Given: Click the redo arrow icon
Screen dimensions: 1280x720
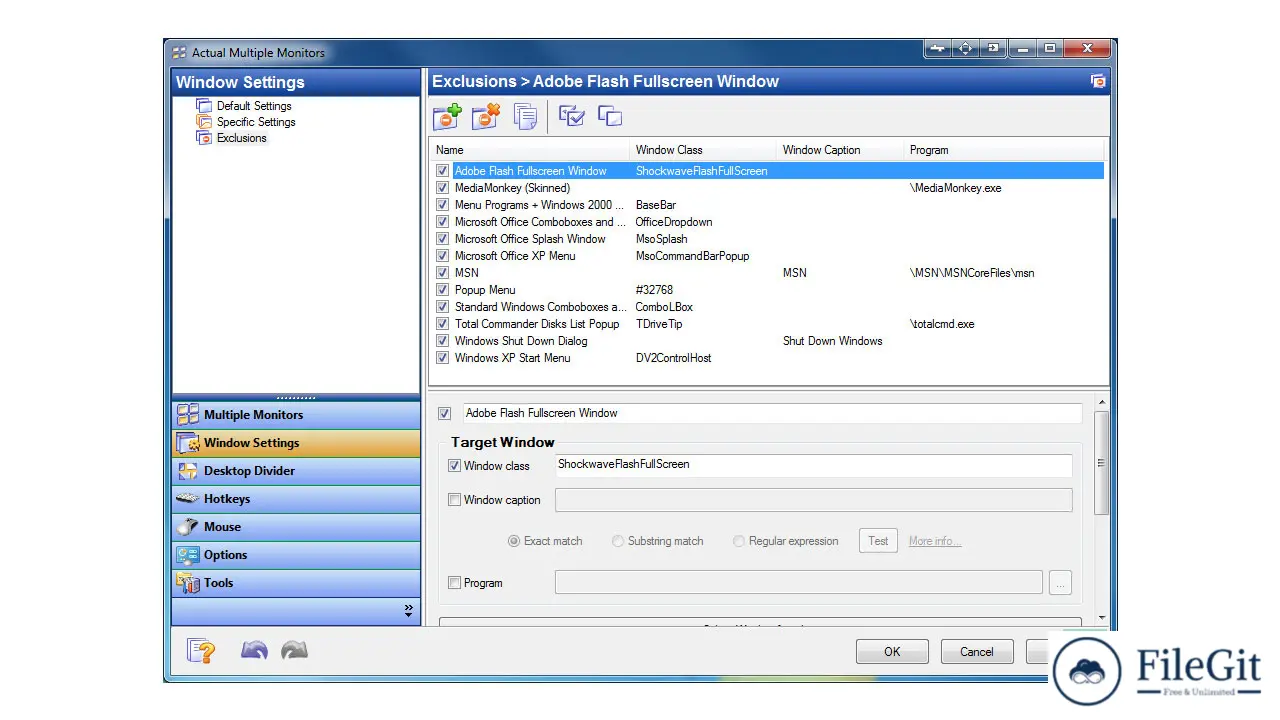Looking at the screenshot, I should (294, 651).
